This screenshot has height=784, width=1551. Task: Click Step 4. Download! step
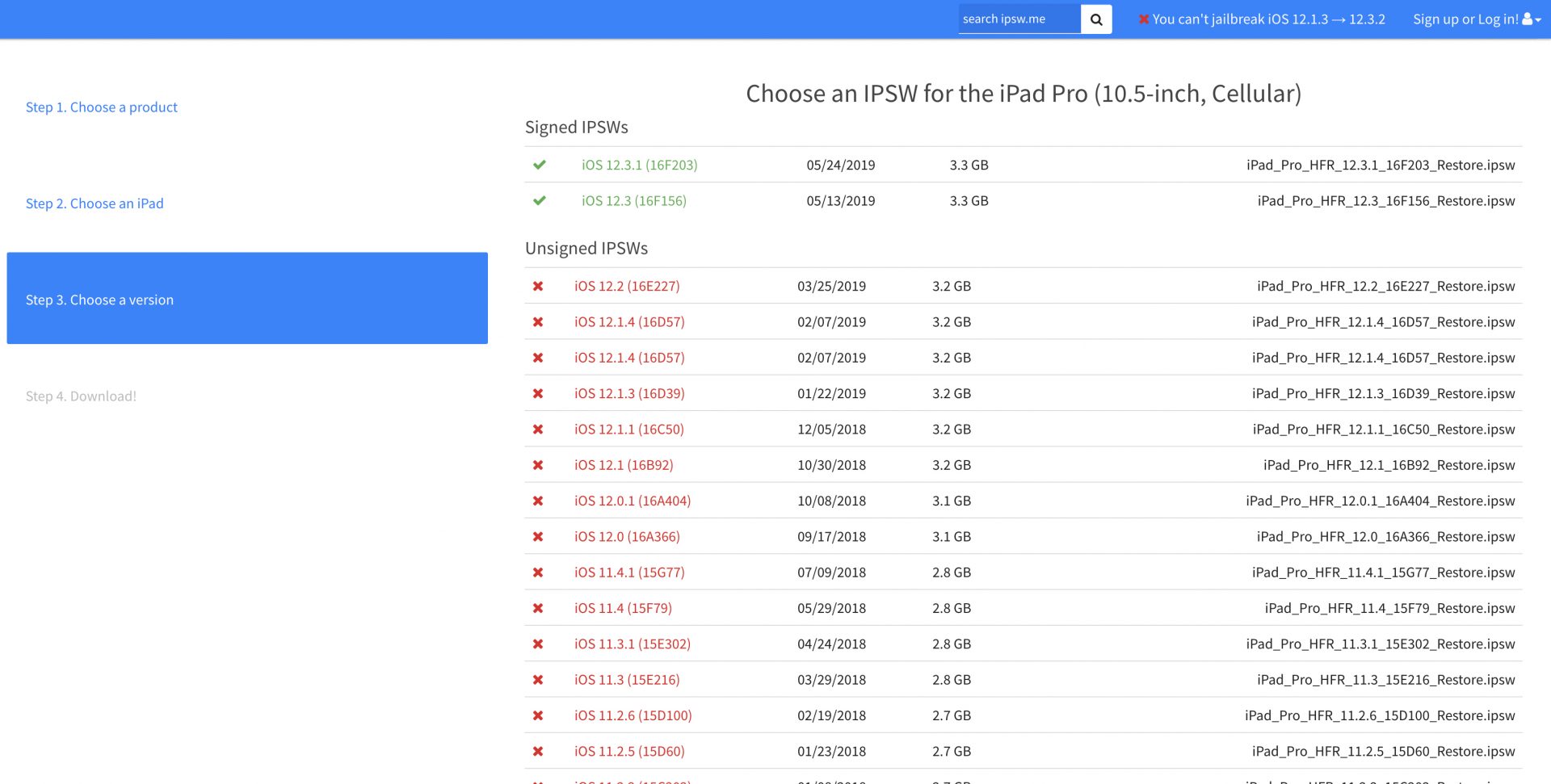tap(81, 396)
